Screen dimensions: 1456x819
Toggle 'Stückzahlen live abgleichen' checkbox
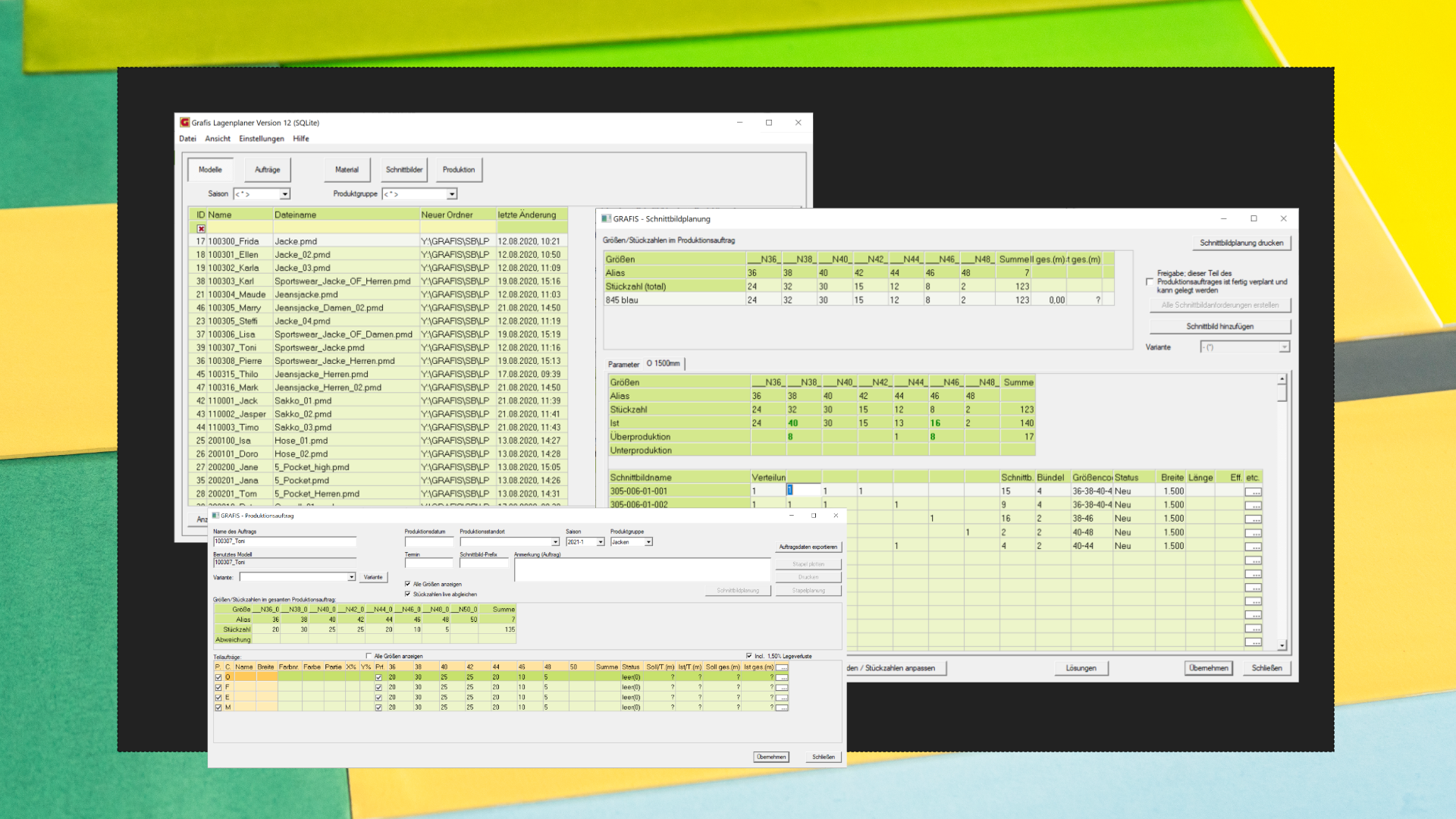tap(407, 595)
